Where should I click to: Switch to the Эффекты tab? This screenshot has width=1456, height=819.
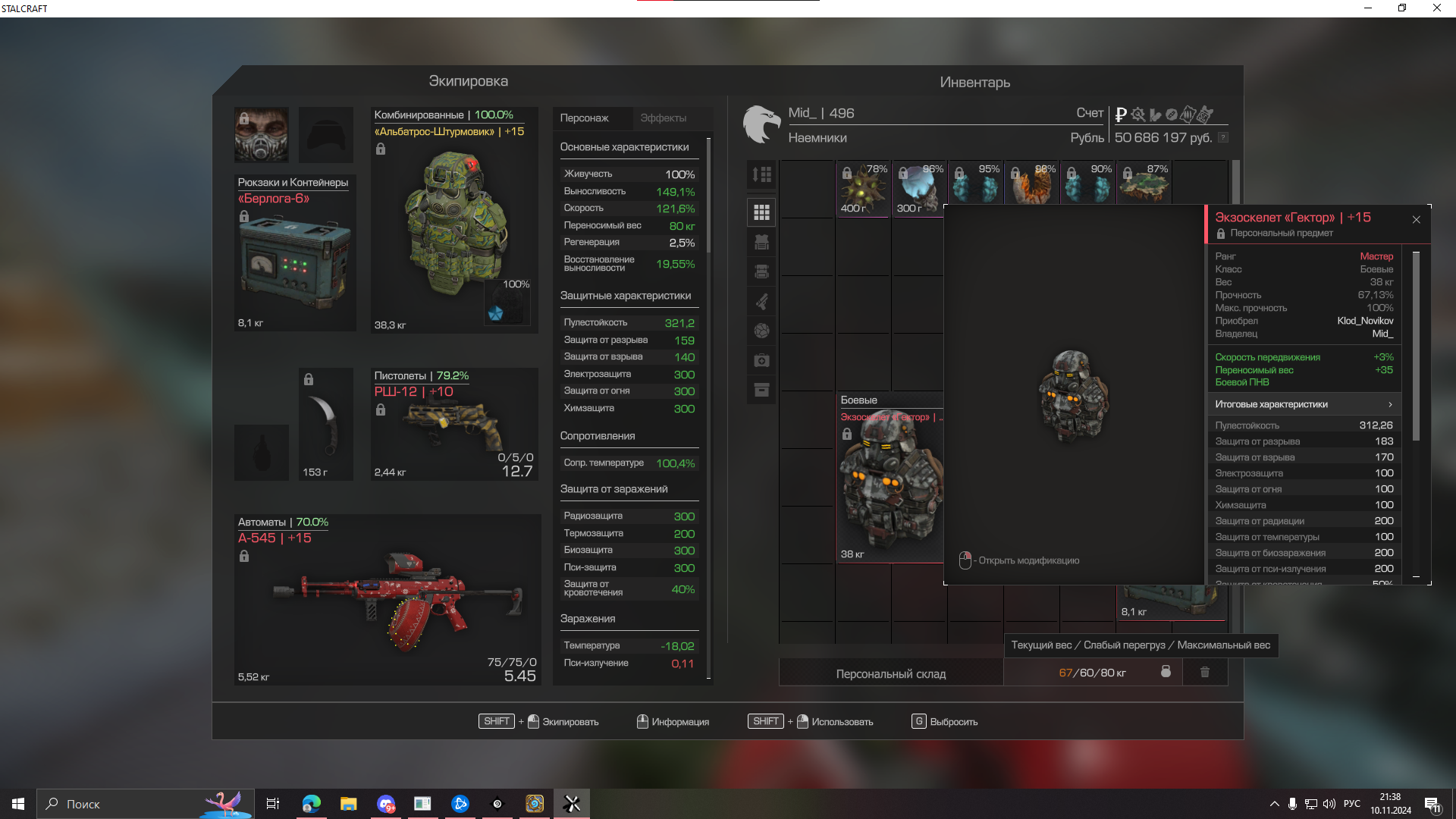click(x=664, y=118)
